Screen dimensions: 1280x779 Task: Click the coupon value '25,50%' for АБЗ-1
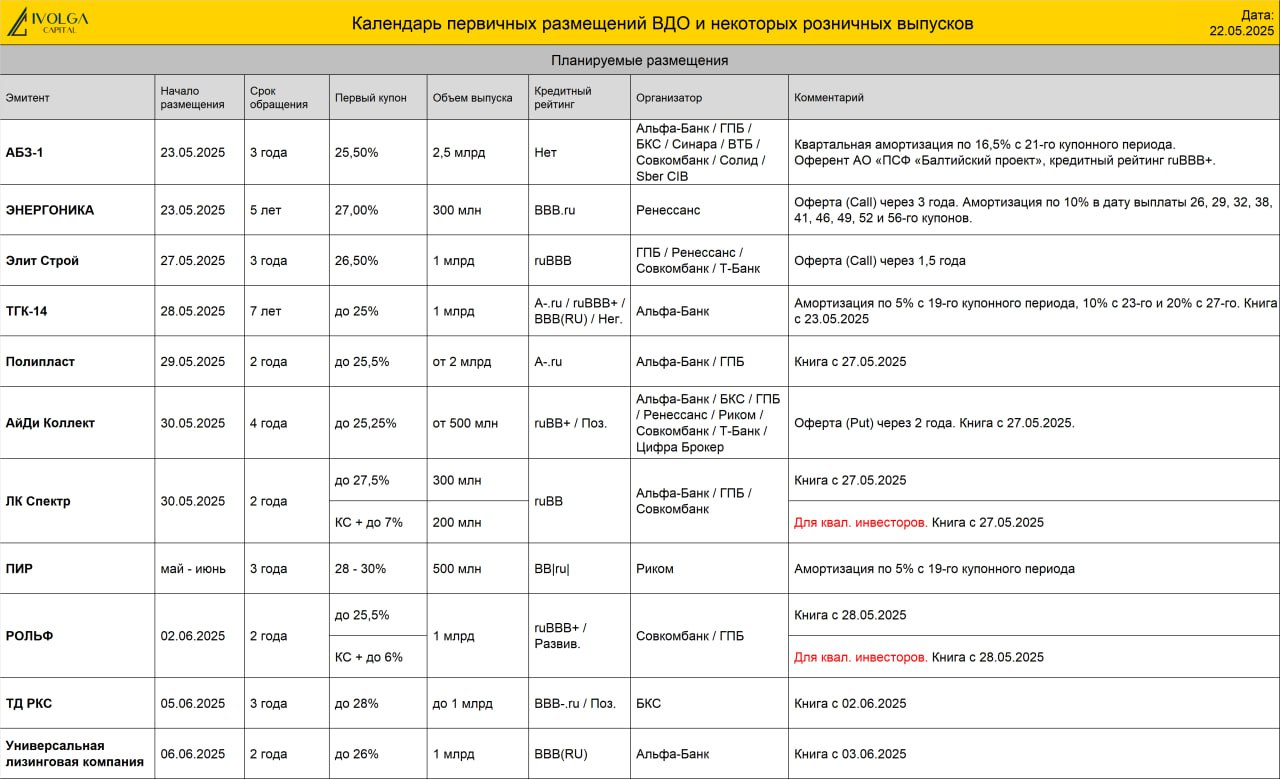(356, 153)
